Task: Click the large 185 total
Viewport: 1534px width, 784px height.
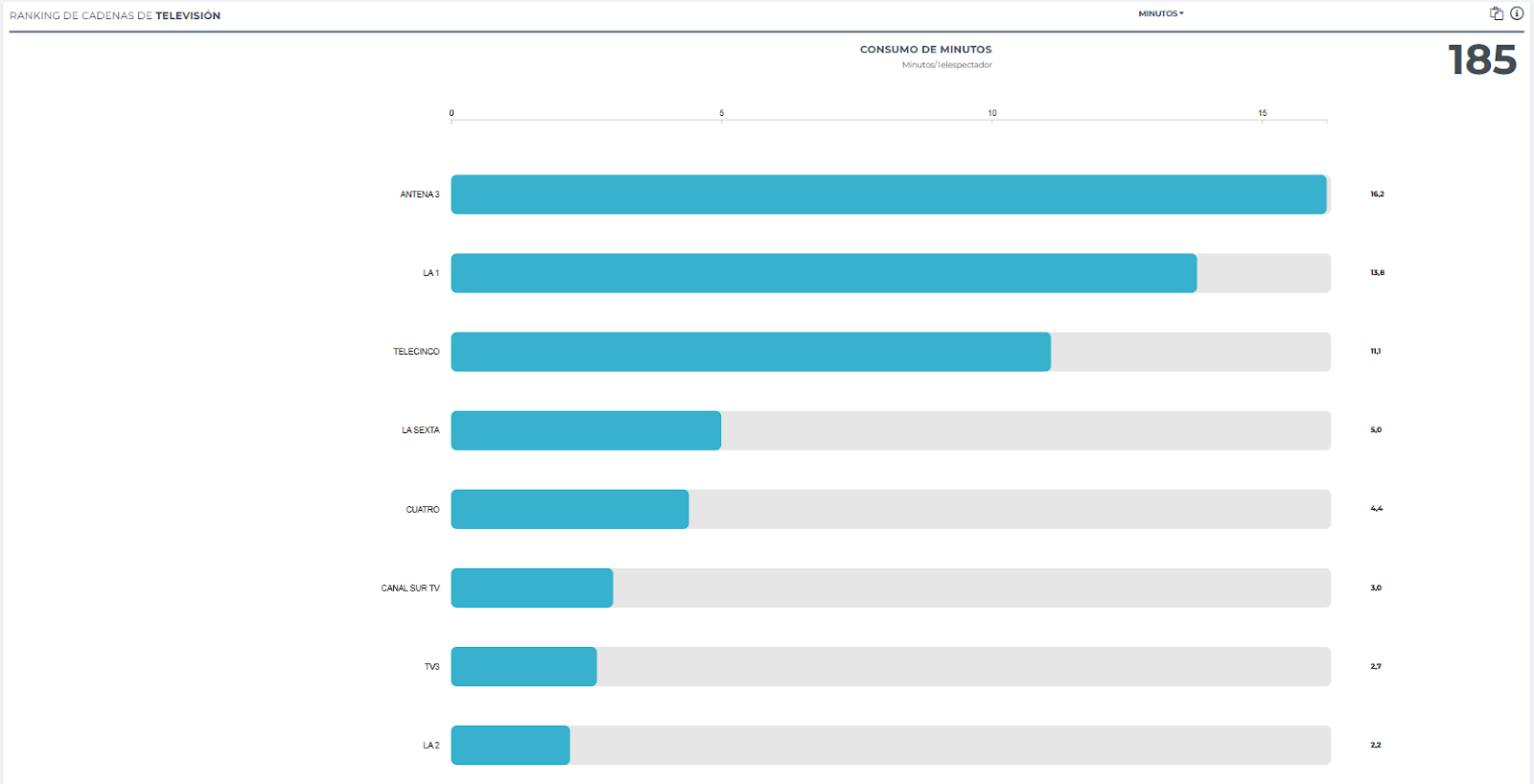Action: tap(1482, 59)
